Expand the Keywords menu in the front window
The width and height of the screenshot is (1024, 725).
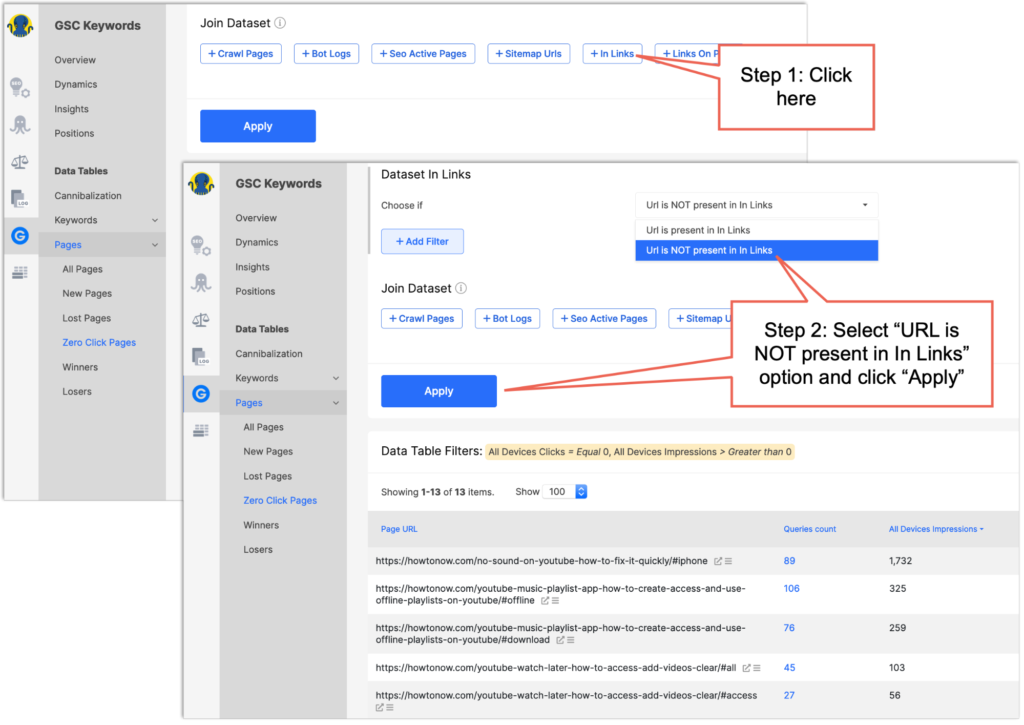(283, 378)
